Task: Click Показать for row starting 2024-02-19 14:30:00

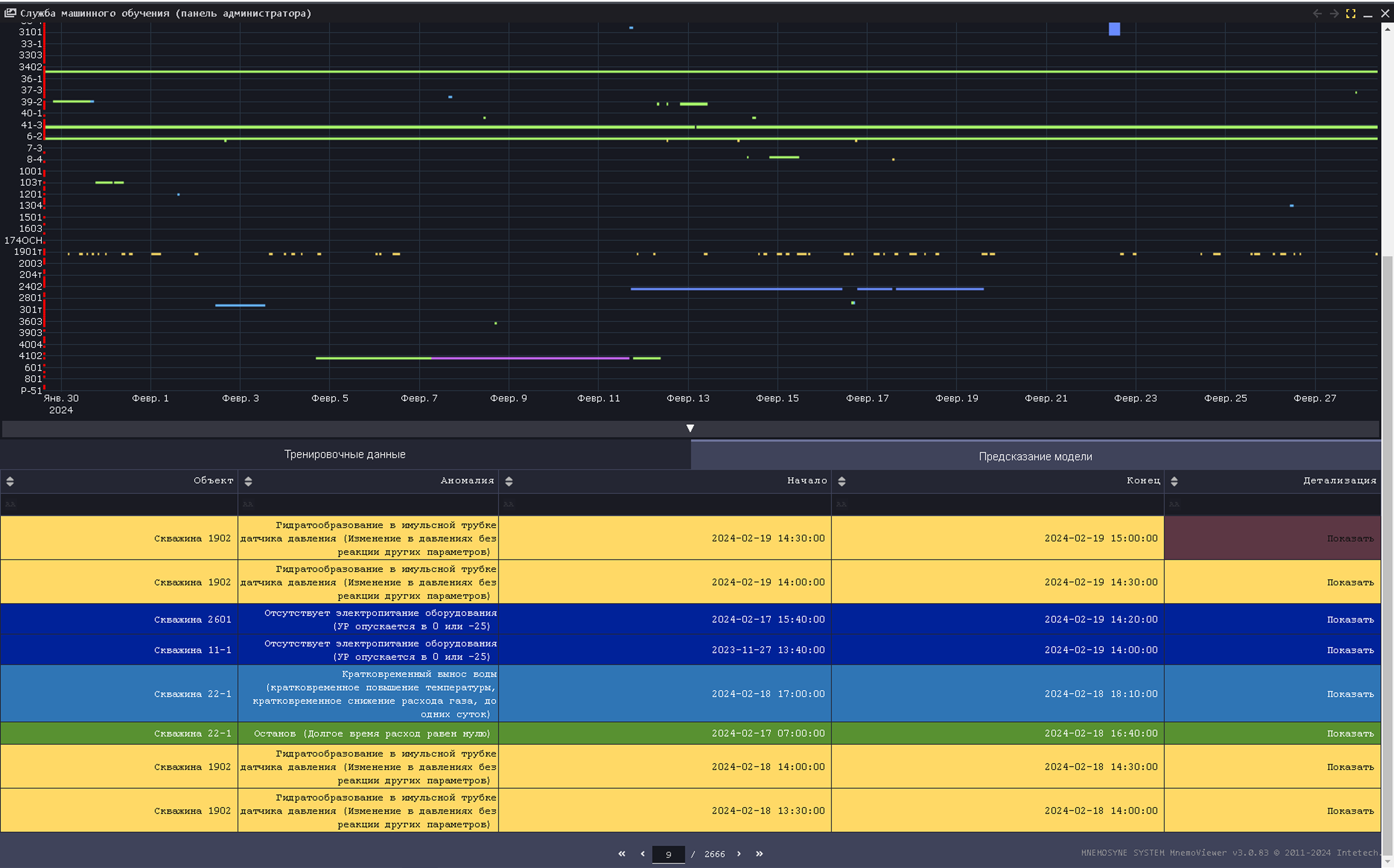Action: [1350, 539]
